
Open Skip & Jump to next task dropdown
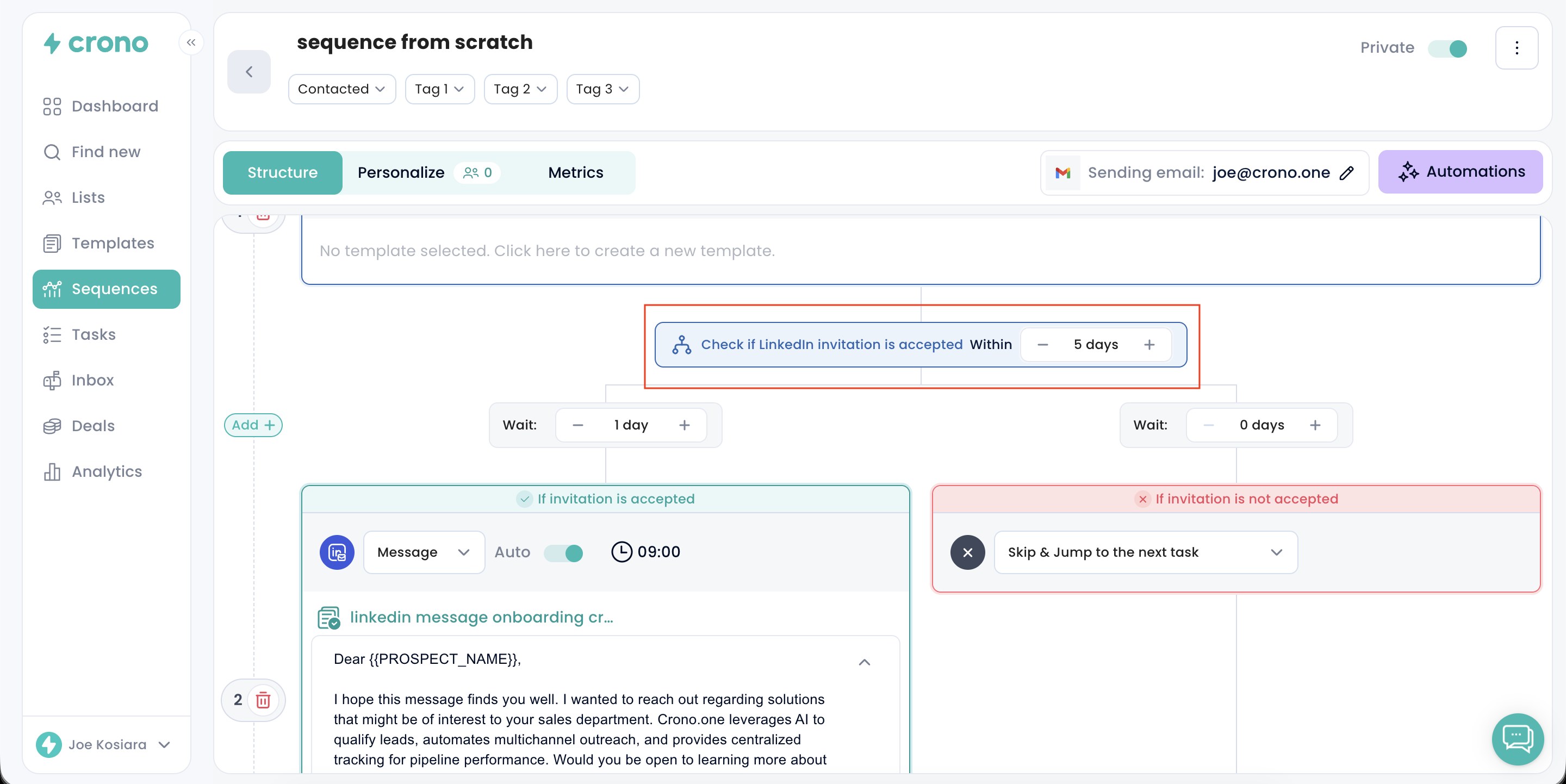(1145, 552)
